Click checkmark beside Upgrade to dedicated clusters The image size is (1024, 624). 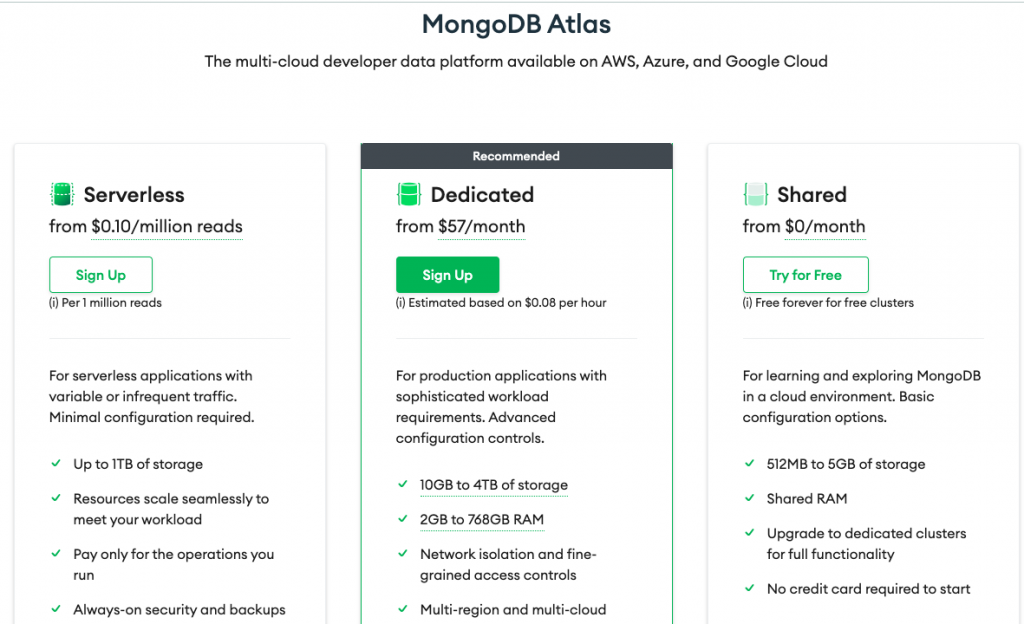[750, 533]
